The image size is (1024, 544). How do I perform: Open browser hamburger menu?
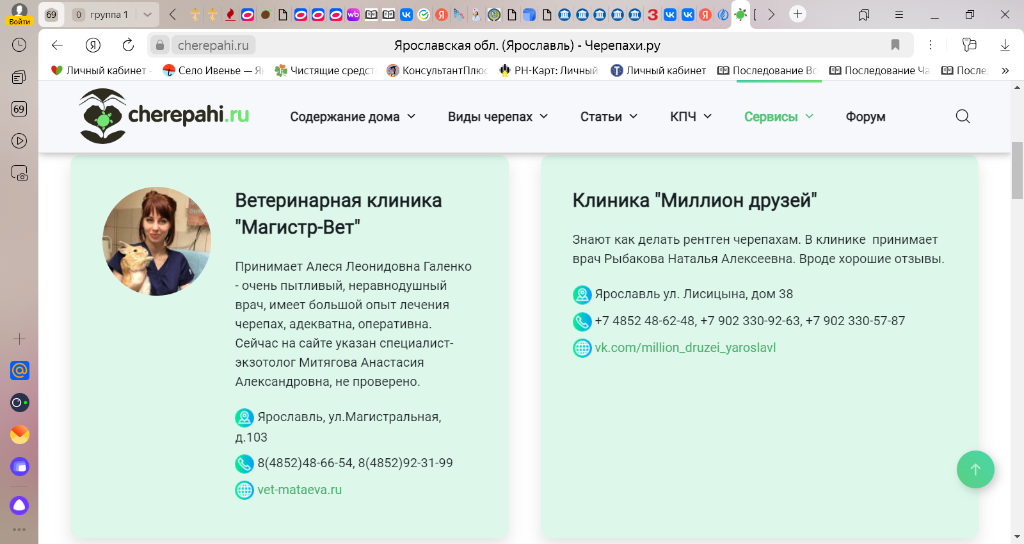pyautogui.click(x=899, y=14)
